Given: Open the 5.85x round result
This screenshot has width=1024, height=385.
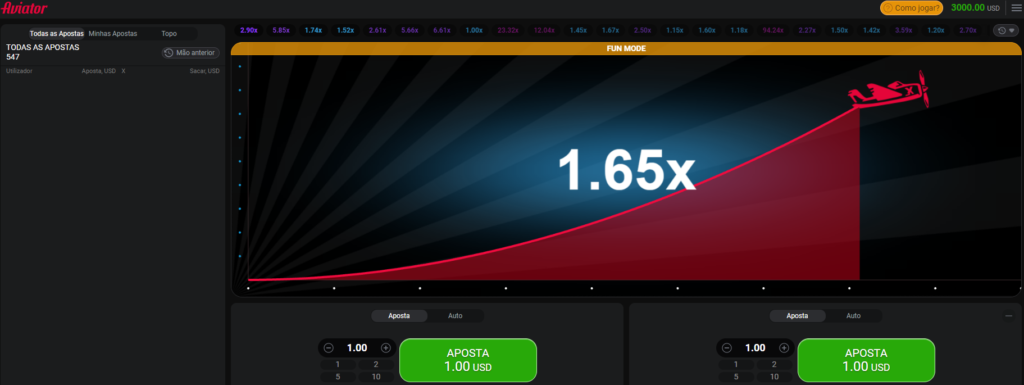Looking at the screenshot, I should click(x=281, y=30).
